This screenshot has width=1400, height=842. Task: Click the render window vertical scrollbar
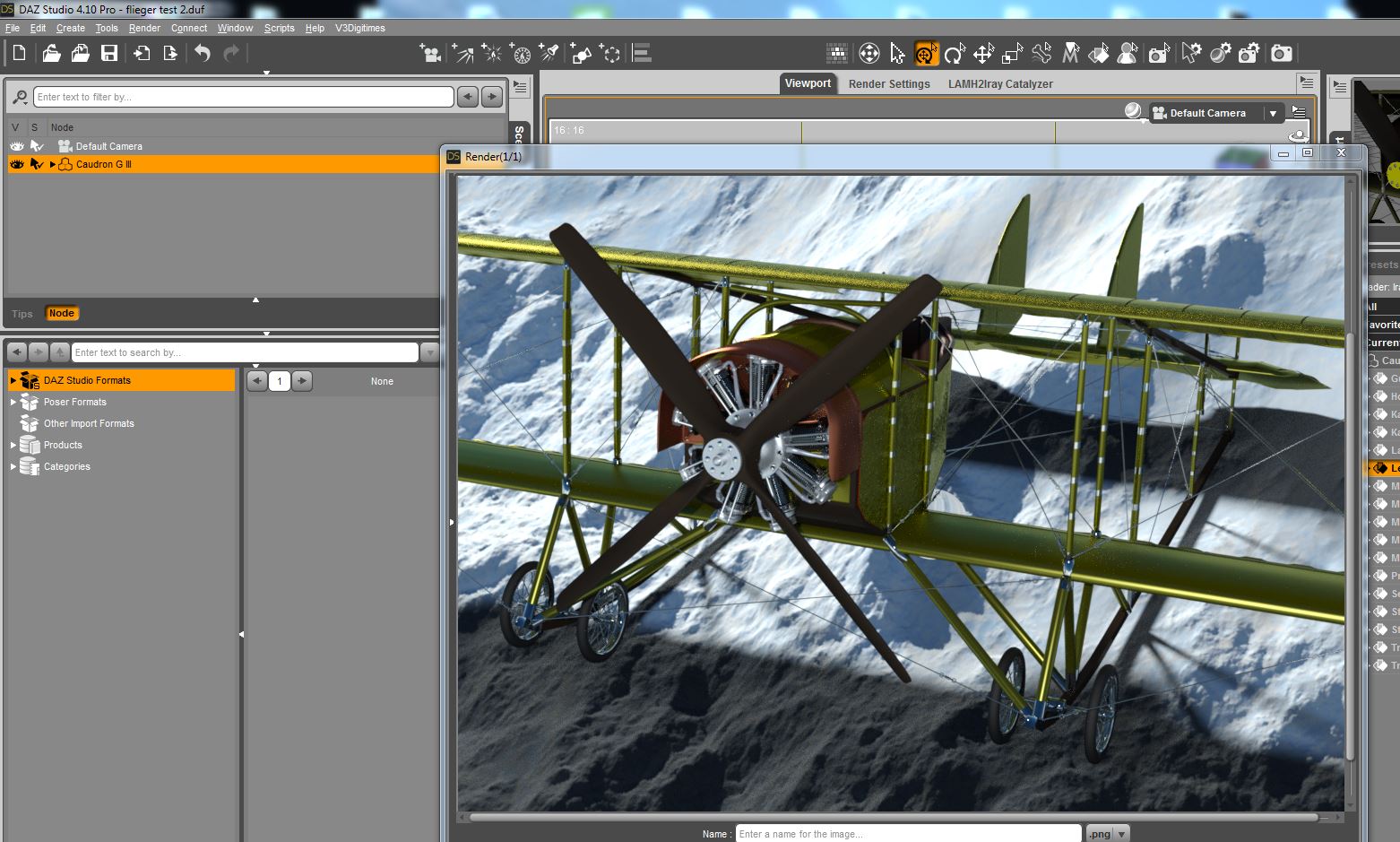tap(1351, 546)
